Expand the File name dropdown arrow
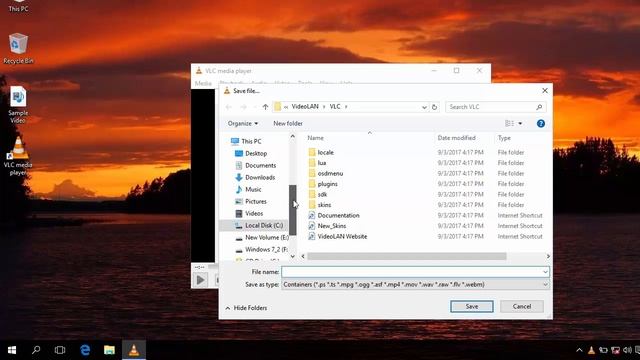Viewport: 640px width, 360px height. [x=545, y=272]
